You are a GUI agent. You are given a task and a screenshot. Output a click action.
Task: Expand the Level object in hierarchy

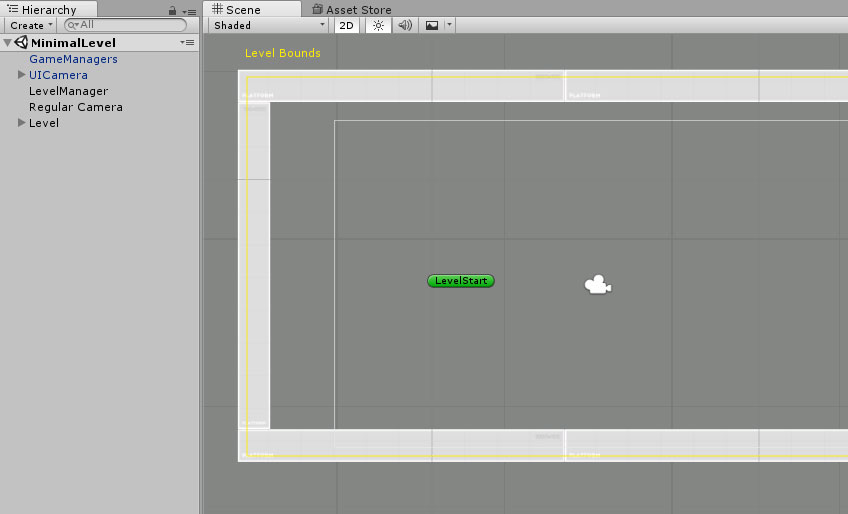pyautogui.click(x=22, y=123)
